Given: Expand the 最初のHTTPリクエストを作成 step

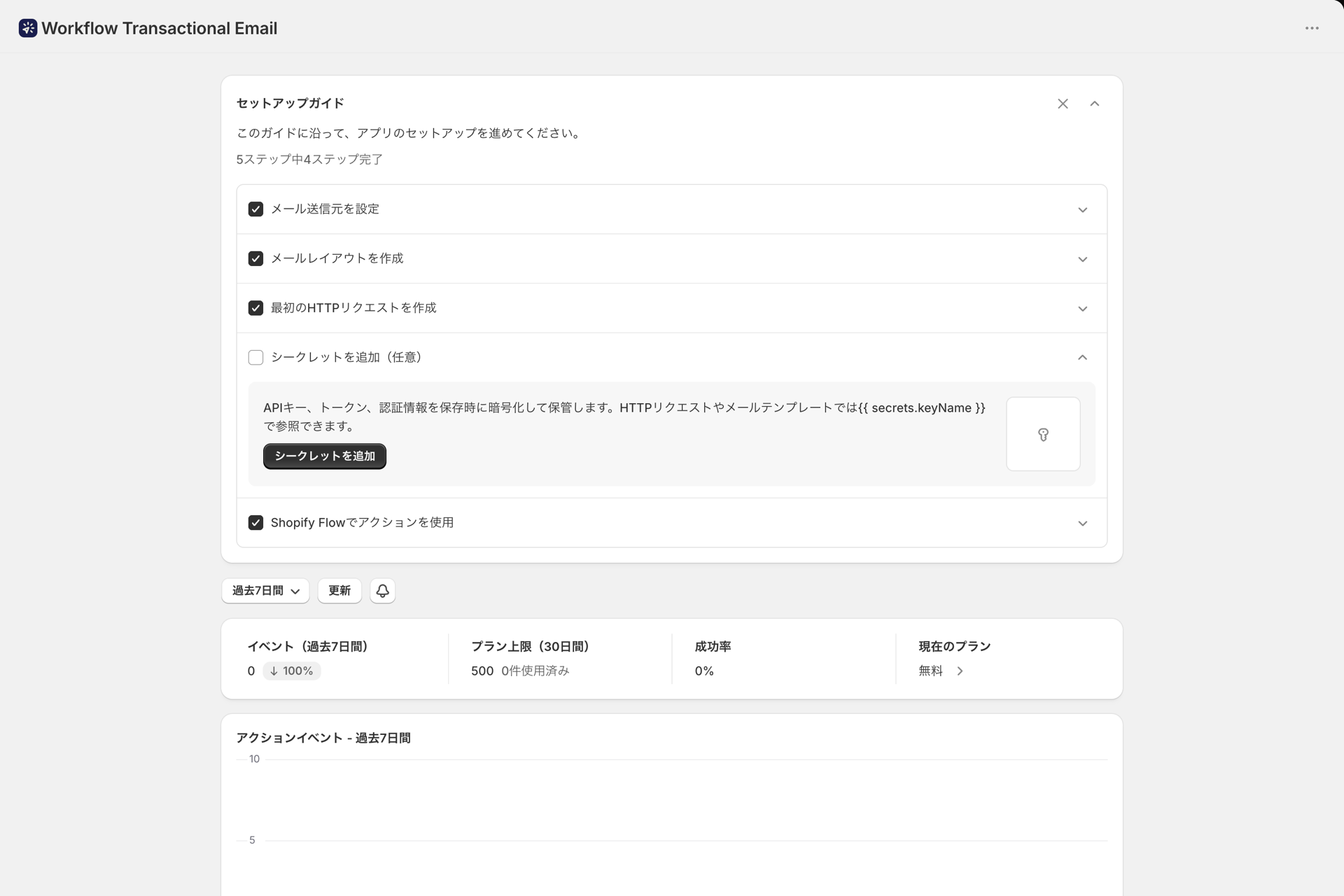Looking at the screenshot, I should 1082,309.
